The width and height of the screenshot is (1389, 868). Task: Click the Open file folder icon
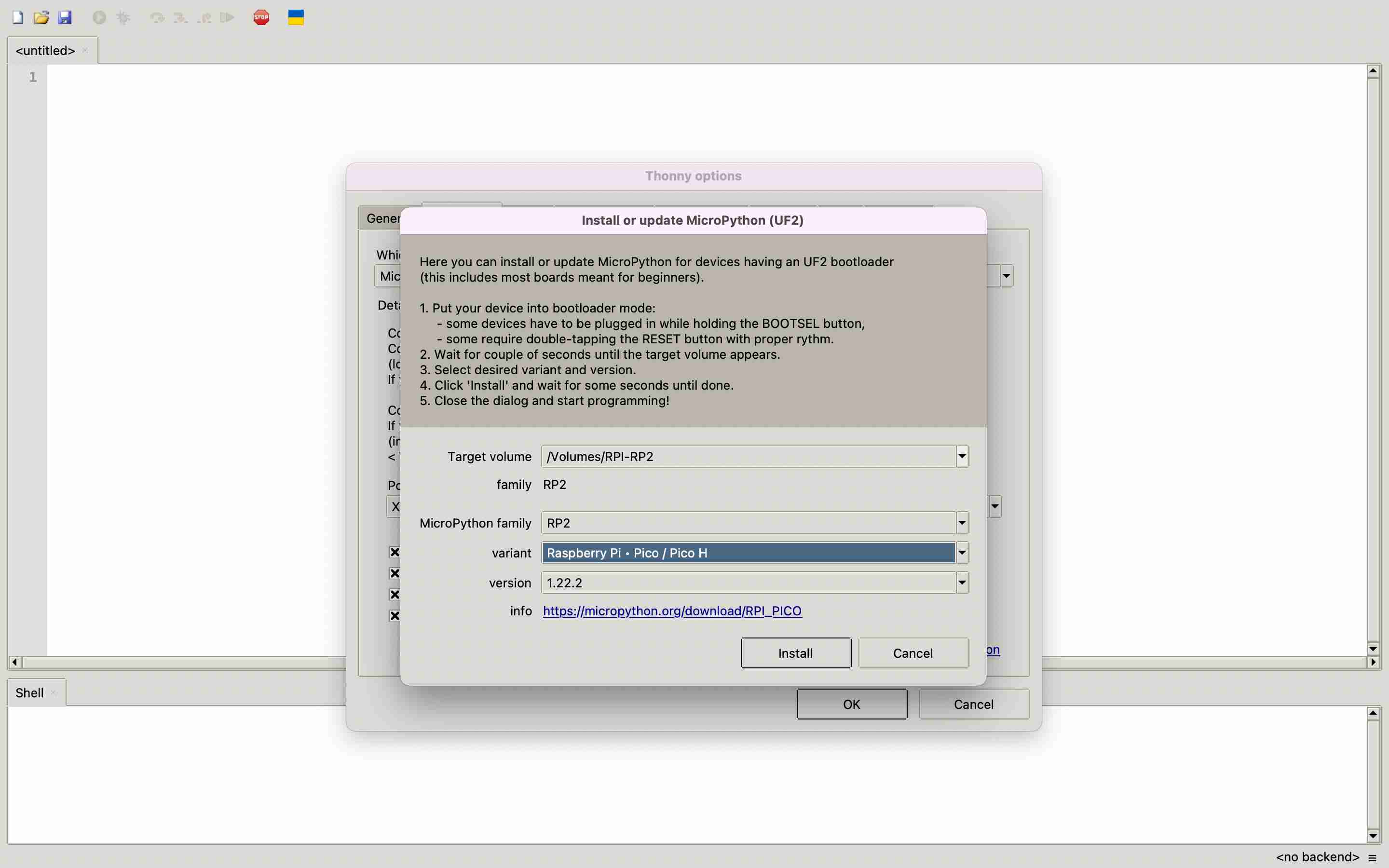click(x=41, y=17)
